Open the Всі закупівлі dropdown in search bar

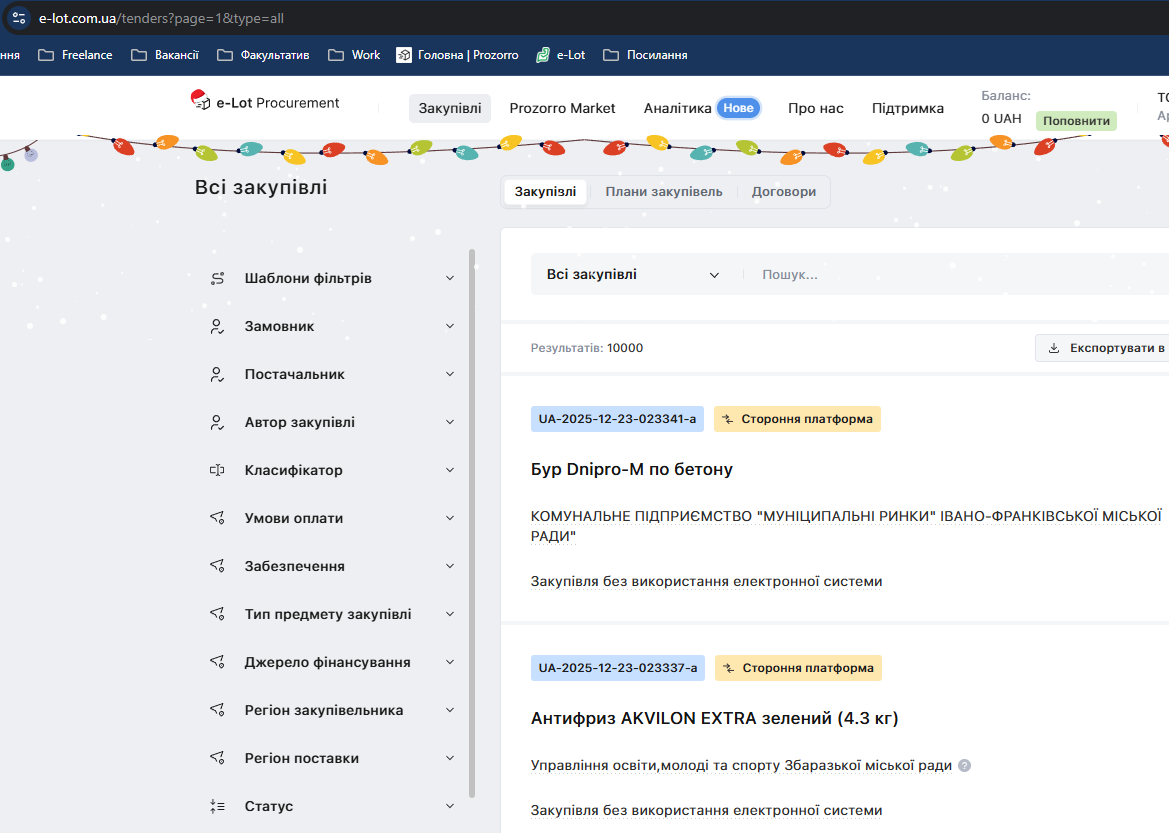click(x=633, y=275)
